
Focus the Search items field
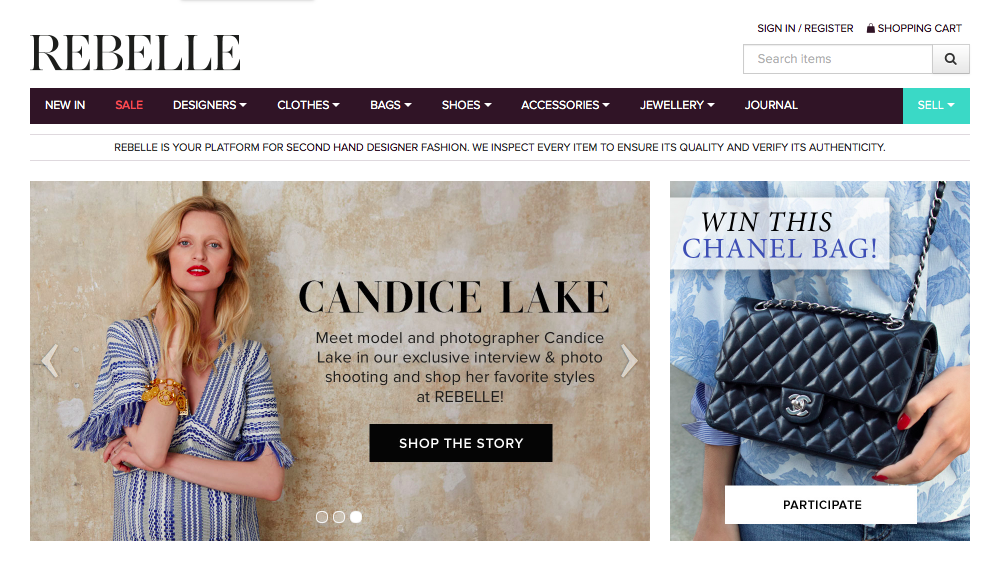tap(837, 59)
